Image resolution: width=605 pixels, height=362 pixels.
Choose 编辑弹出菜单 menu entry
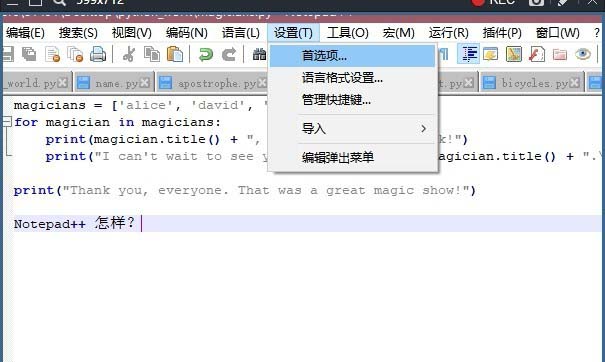coord(353,157)
